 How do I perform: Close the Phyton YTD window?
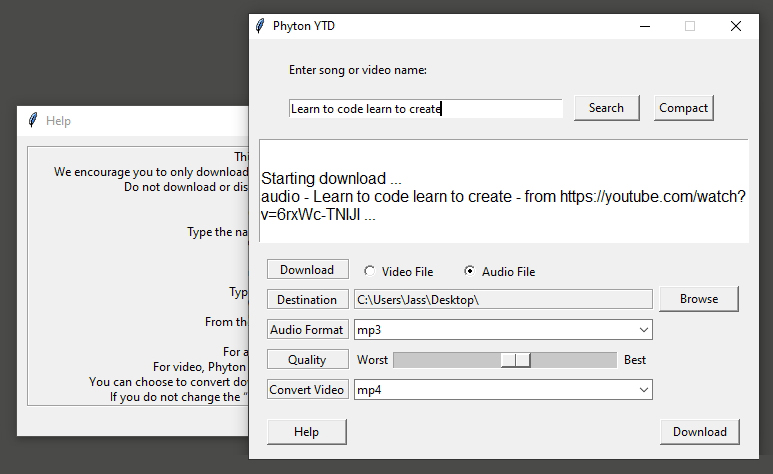click(736, 26)
